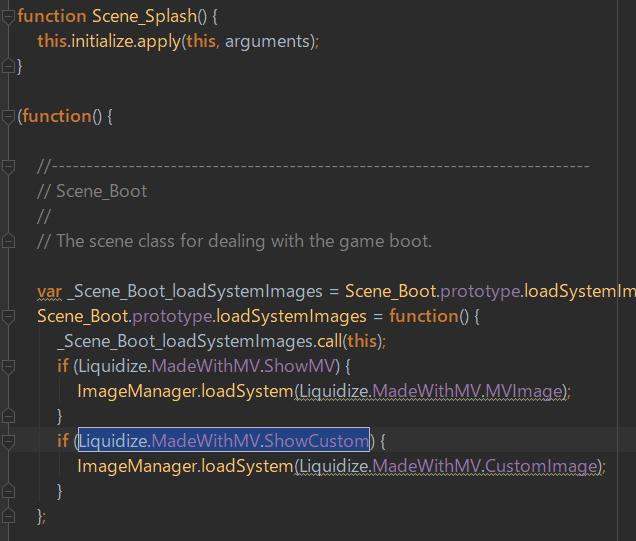This screenshot has width=636, height=541.
Task: Click fold-end marker at final '};' line
Action: [8, 516]
